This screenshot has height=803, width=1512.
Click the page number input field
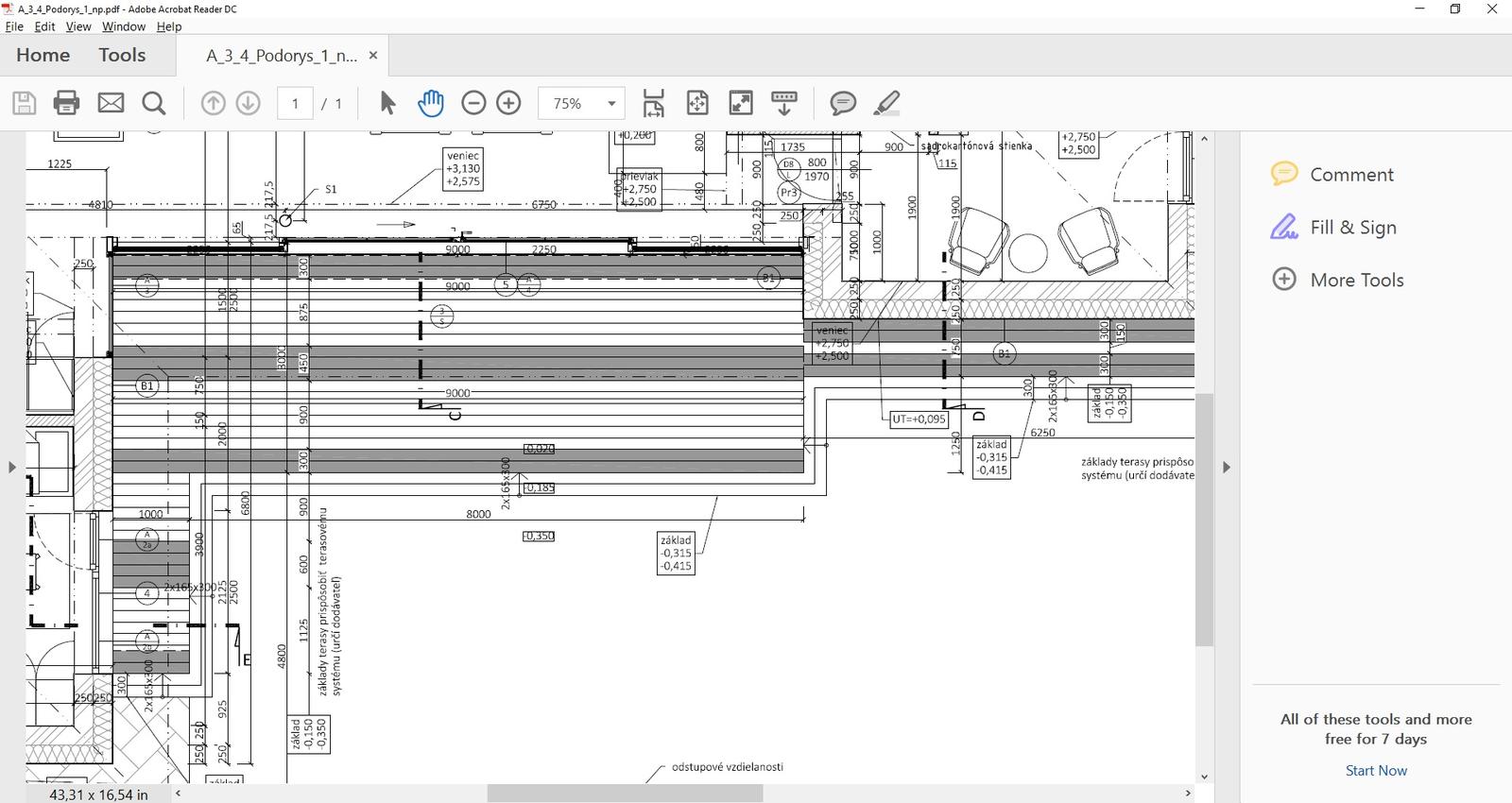pos(295,103)
